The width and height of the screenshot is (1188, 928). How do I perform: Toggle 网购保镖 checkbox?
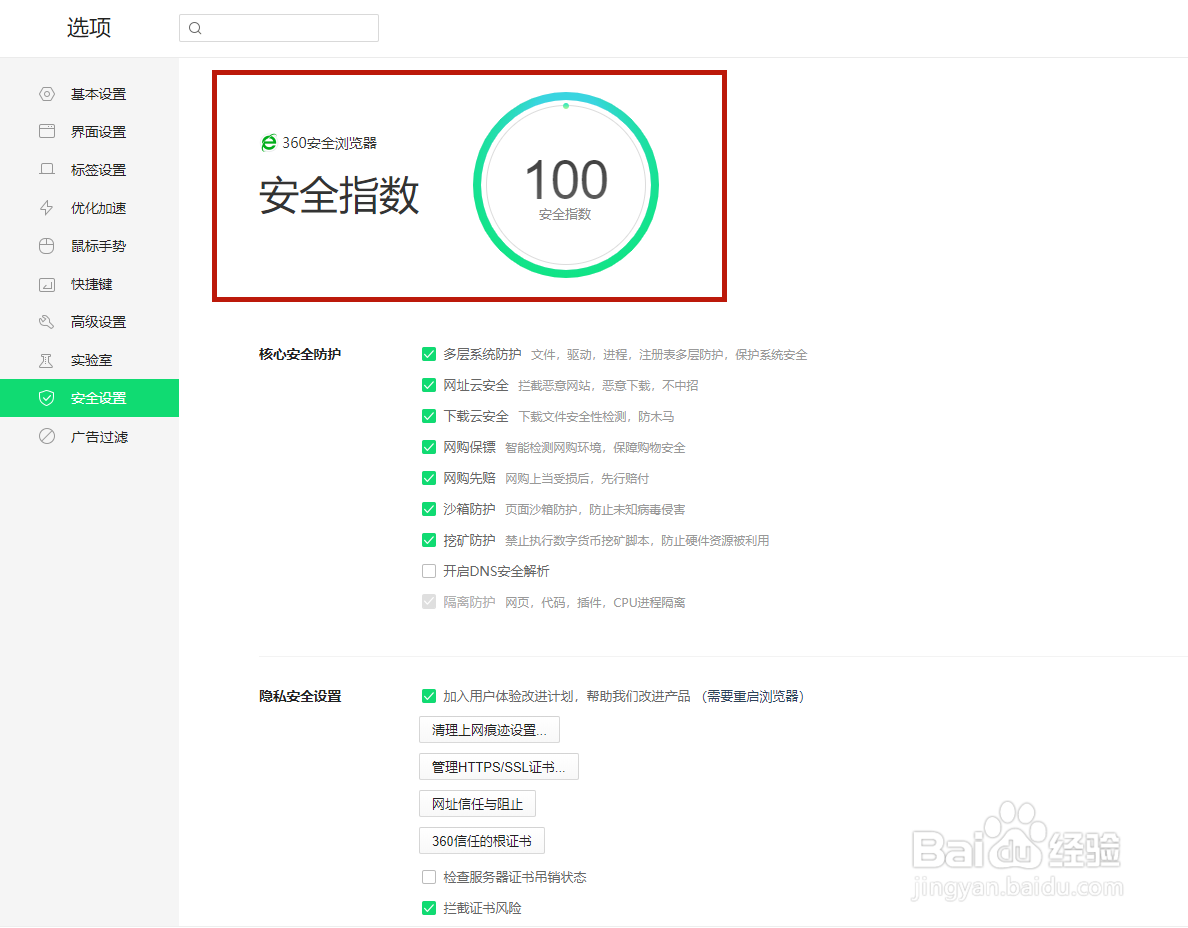click(429, 447)
